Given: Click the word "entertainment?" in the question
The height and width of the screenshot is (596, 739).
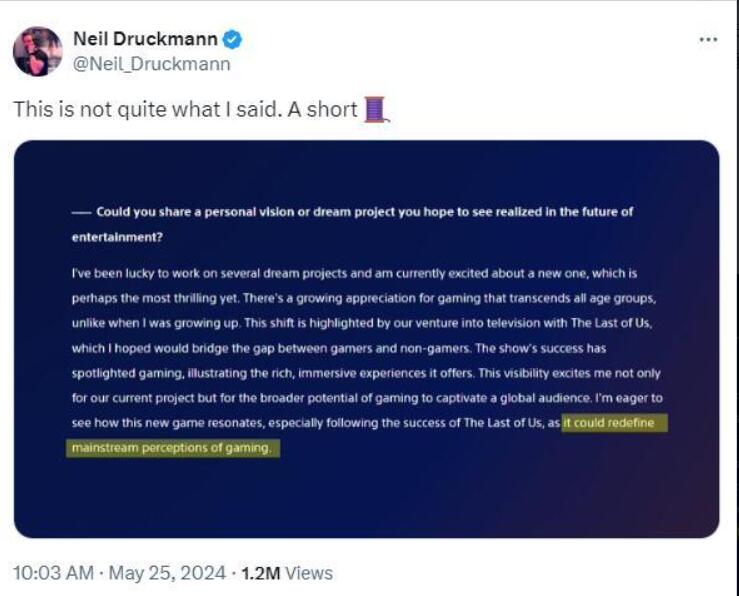Looking at the screenshot, I should click(117, 238).
